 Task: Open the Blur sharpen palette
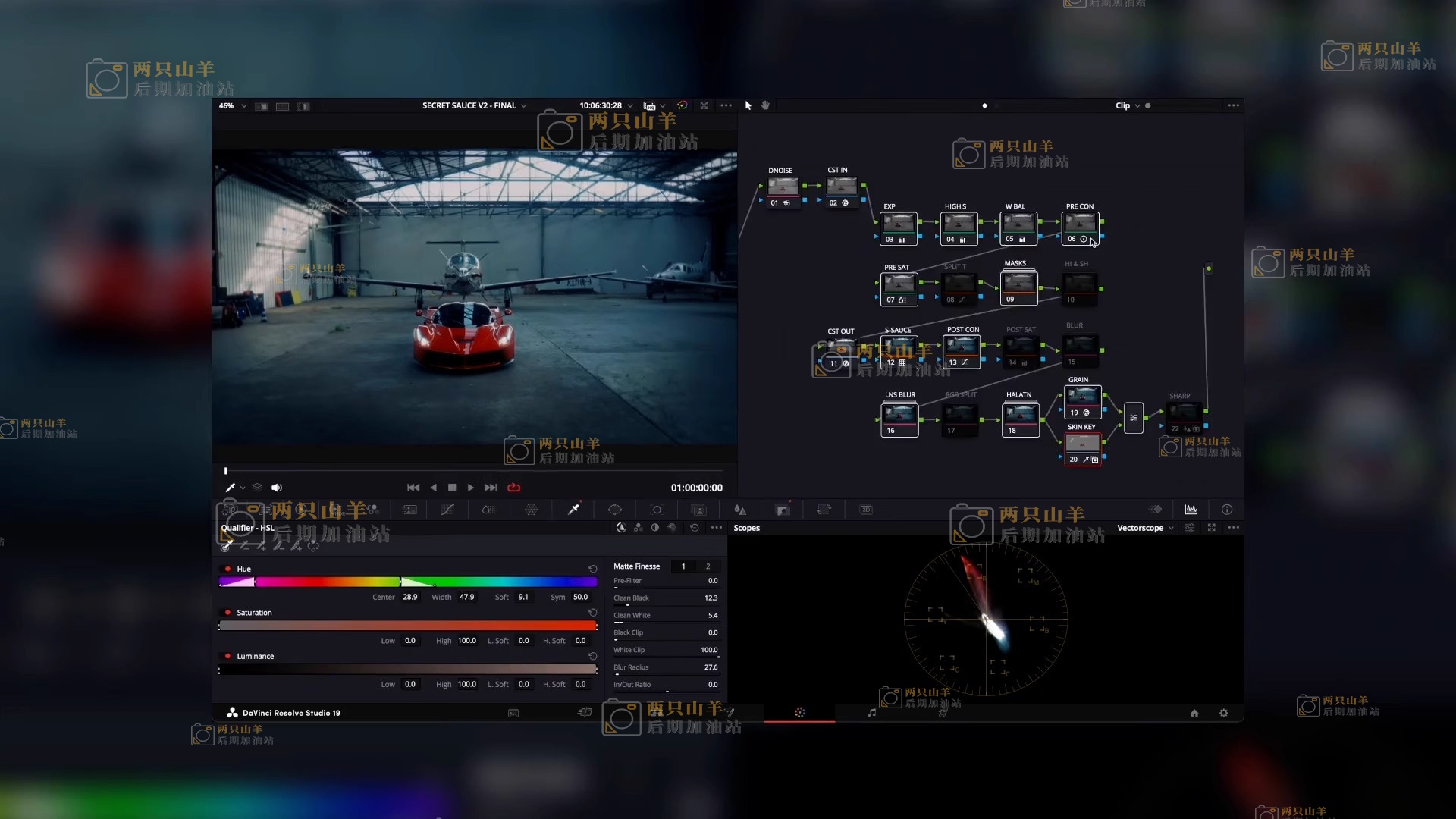pos(740,510)
